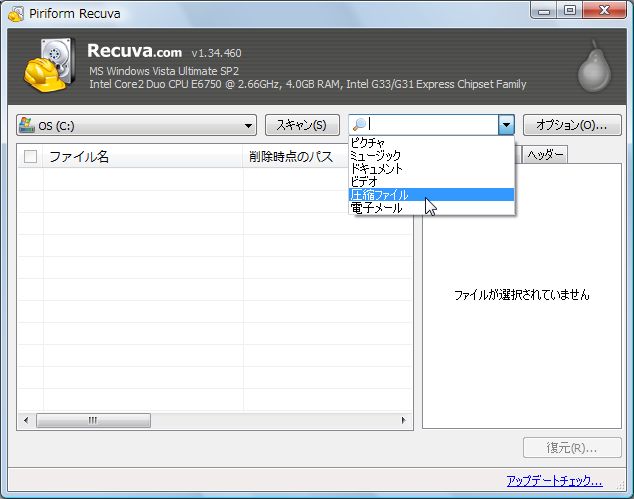
Task: Click the magnifier icon in filter box
Action: [359, 125]
